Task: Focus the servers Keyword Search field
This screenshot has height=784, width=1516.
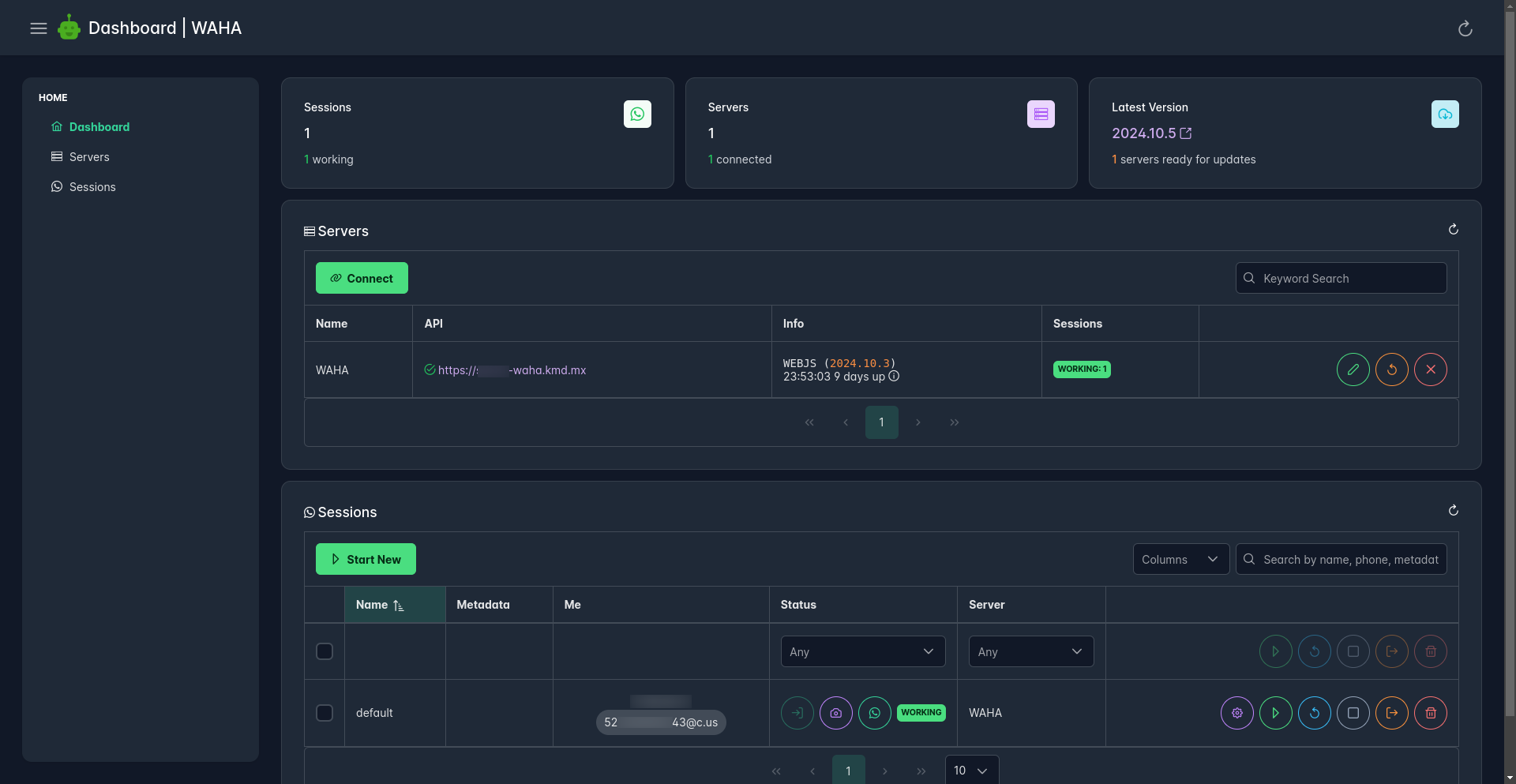Action: pos(1341,278)
